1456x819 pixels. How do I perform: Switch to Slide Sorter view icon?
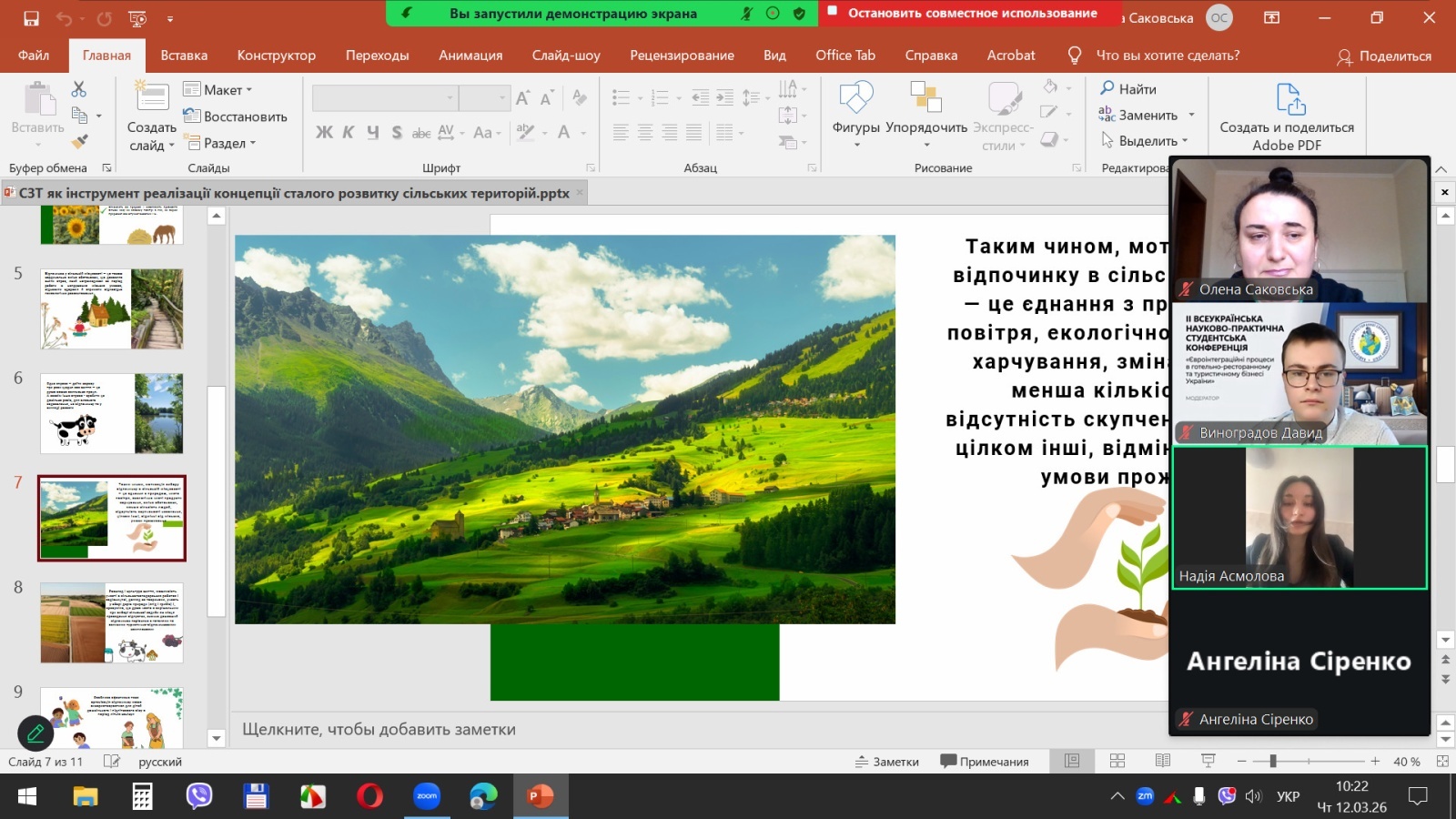tap(1117, 761)
